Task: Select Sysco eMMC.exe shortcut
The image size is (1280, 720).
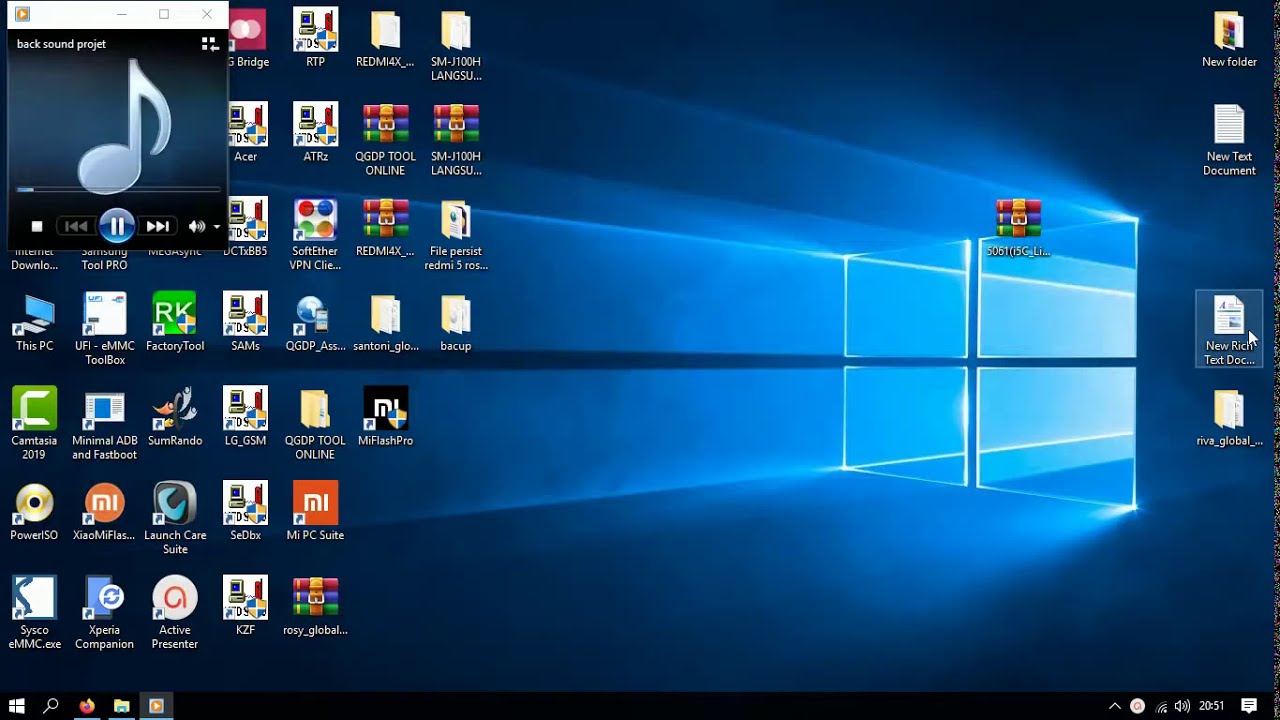Action: click(34, 614)
